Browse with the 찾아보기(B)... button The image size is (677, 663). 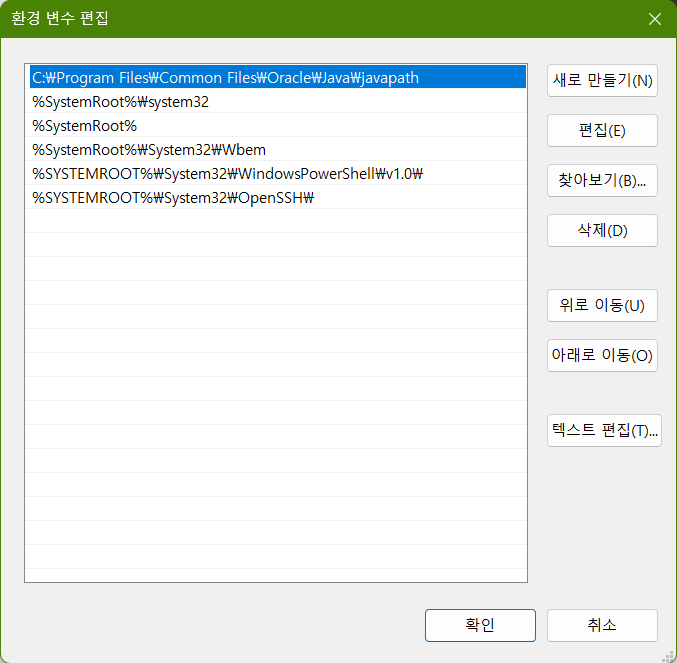click(x=602, y=180)
